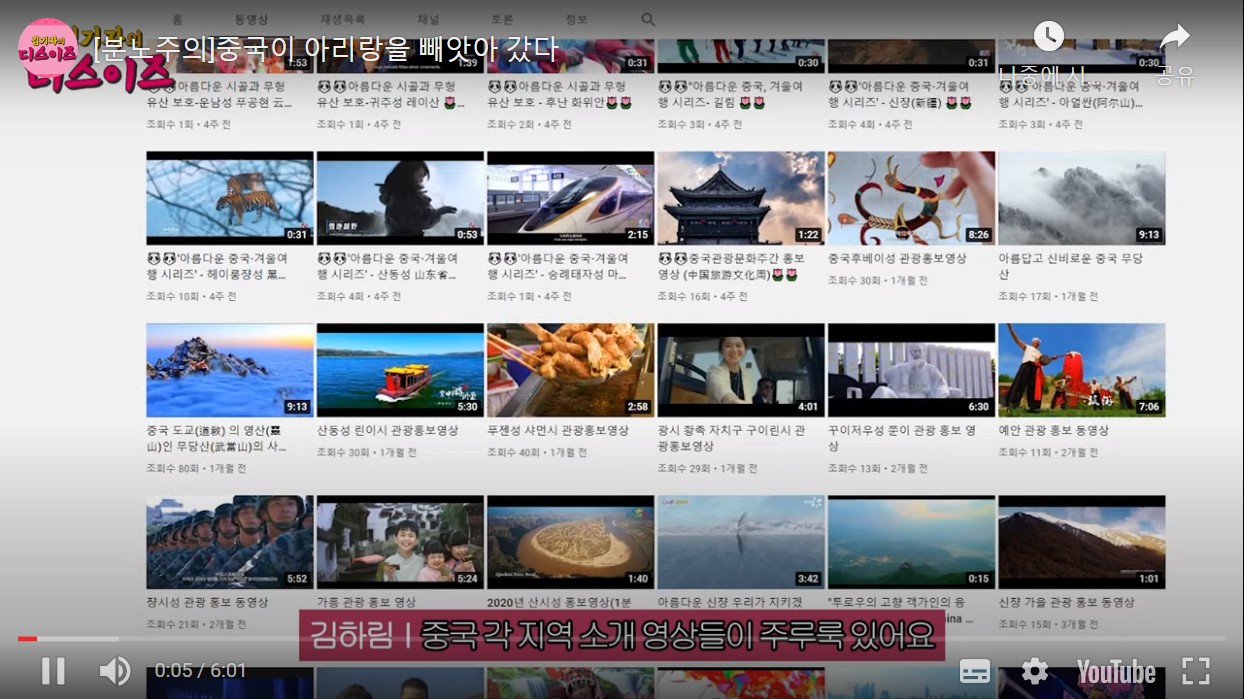The width and height of the screenshot is (1244, 699).
Task: Open the high-speed train thumbnail
Action: tap(570, 198)
